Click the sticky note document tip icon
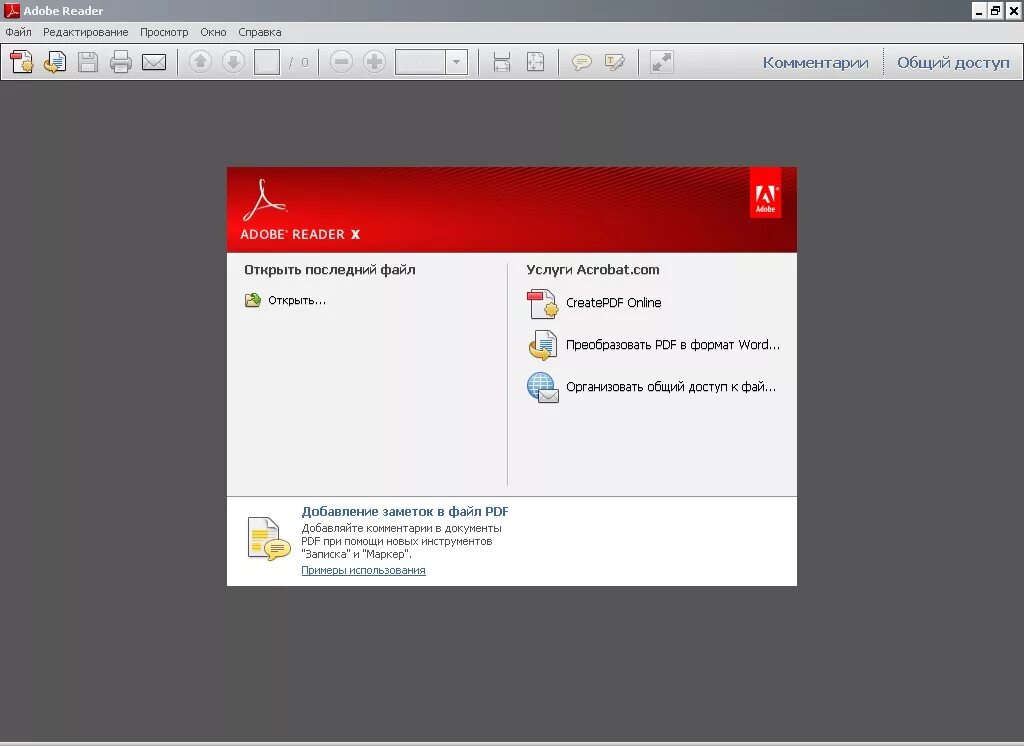Screen dimensions: 1024x746 click(268, 539)
